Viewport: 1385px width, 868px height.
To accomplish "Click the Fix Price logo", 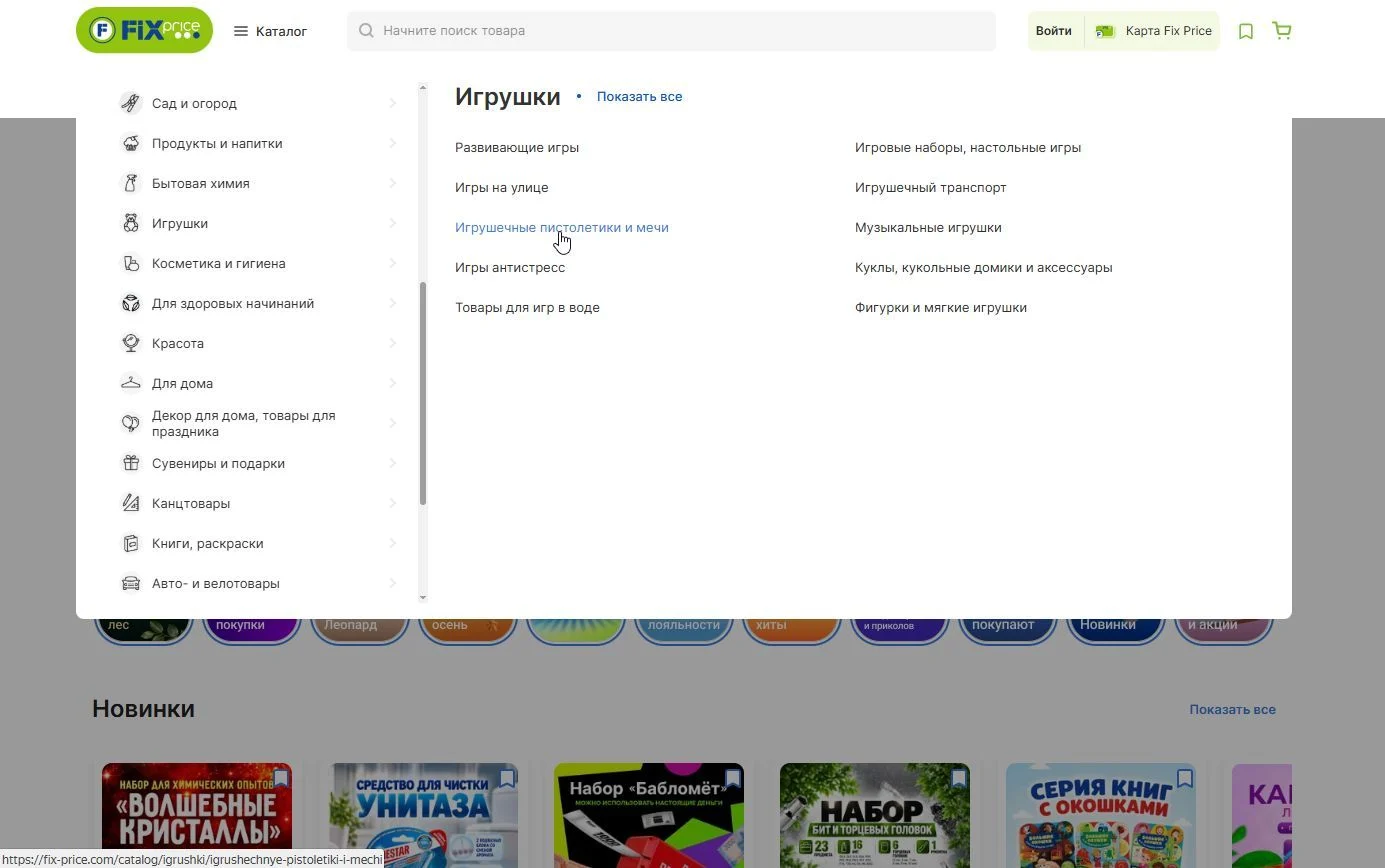I will [144, 30].
